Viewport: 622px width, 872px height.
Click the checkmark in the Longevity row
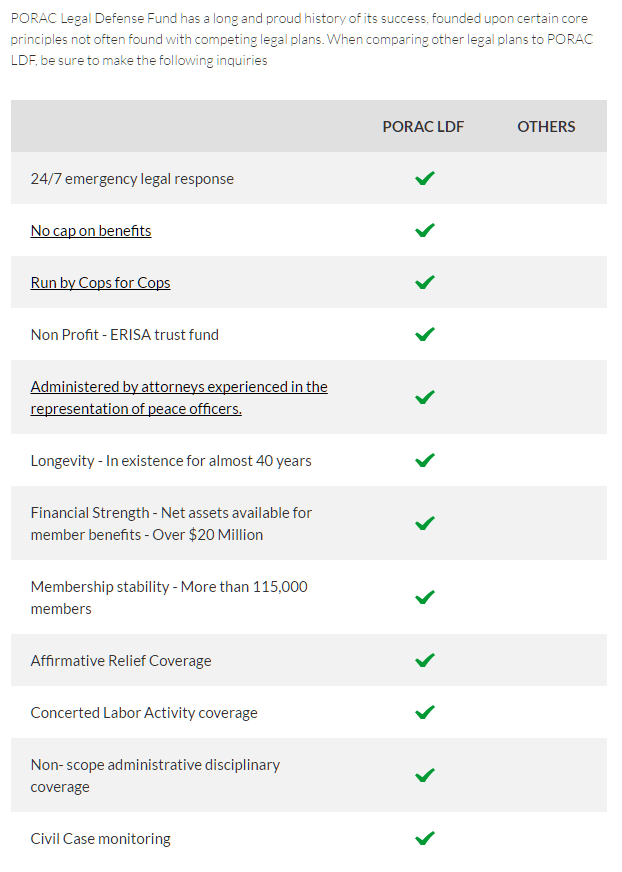coord(425,461)
